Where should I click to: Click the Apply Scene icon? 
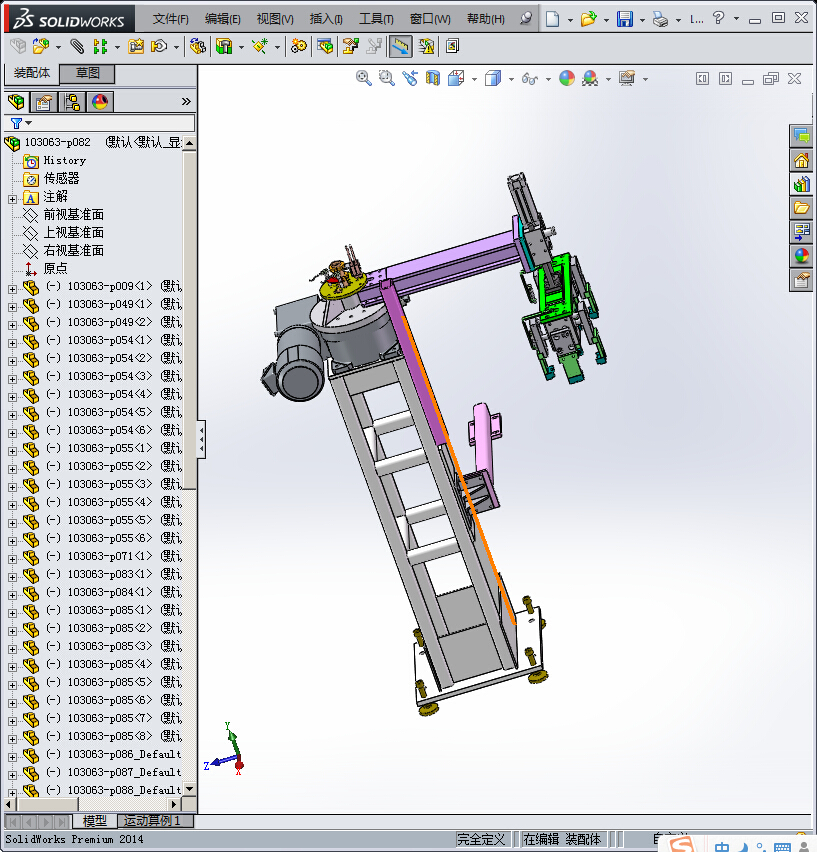point(590,78)
